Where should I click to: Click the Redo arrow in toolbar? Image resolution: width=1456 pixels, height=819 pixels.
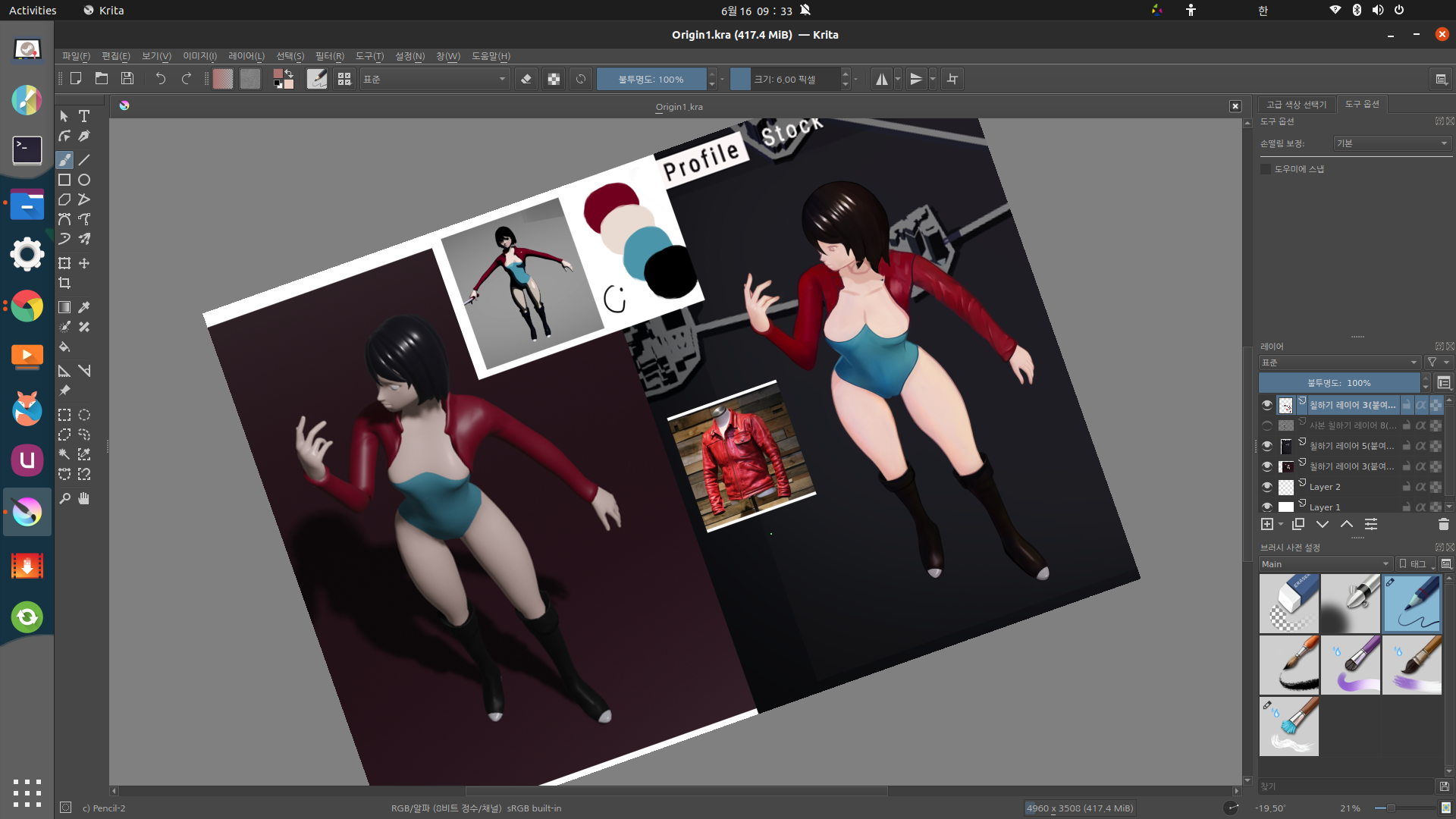tap(186, 79)
